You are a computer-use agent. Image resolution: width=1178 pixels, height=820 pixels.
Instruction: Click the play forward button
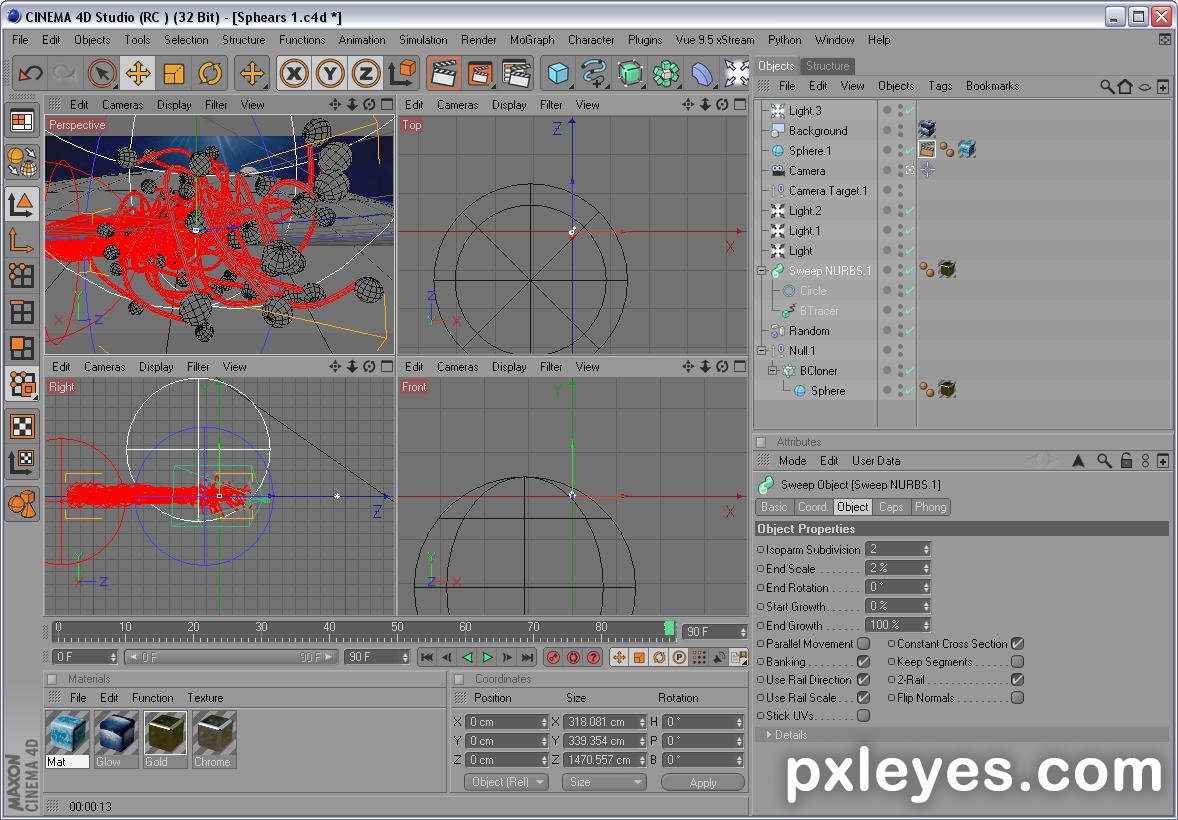point(488,658)
